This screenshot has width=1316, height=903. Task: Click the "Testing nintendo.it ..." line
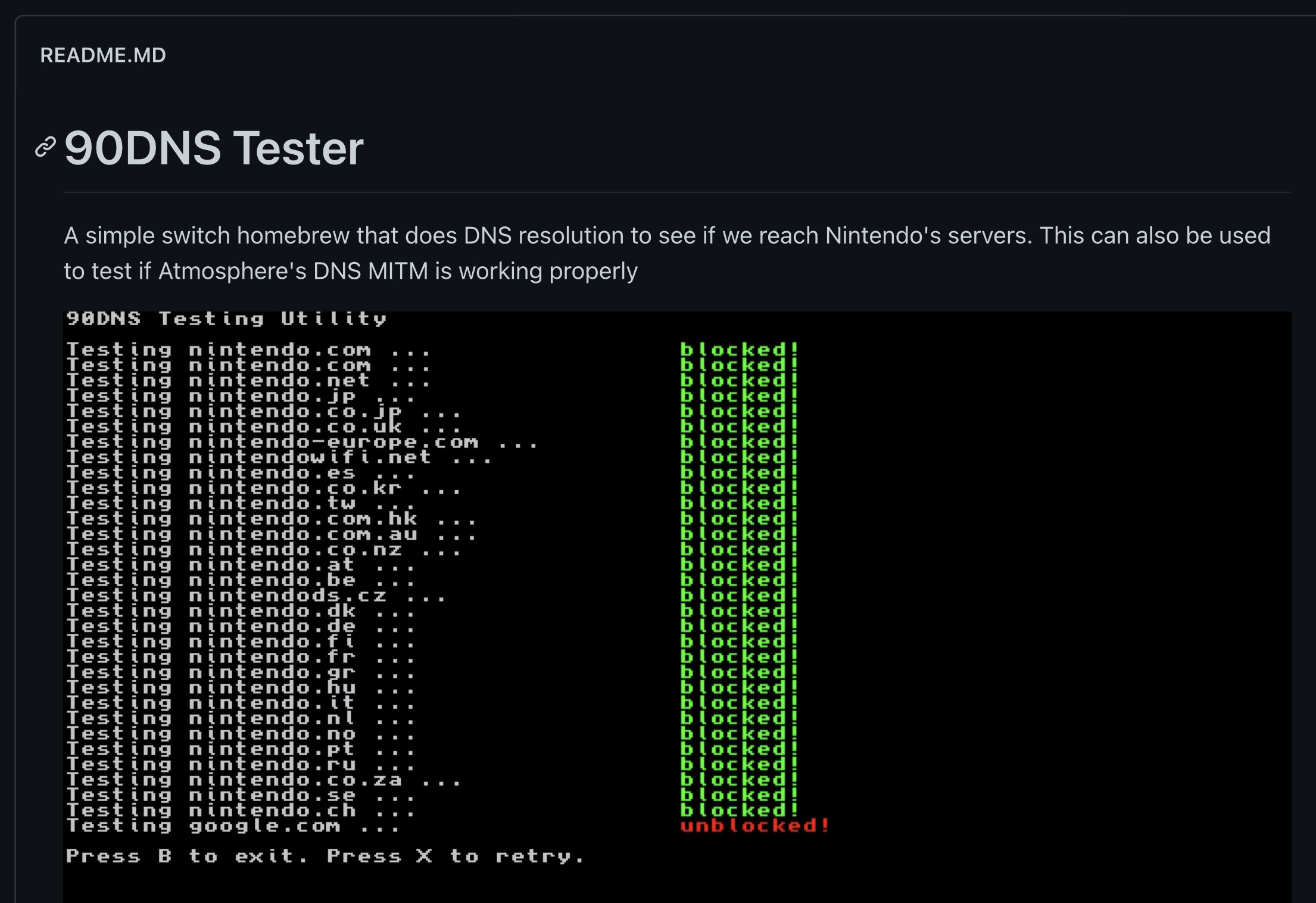click(240, 704)
